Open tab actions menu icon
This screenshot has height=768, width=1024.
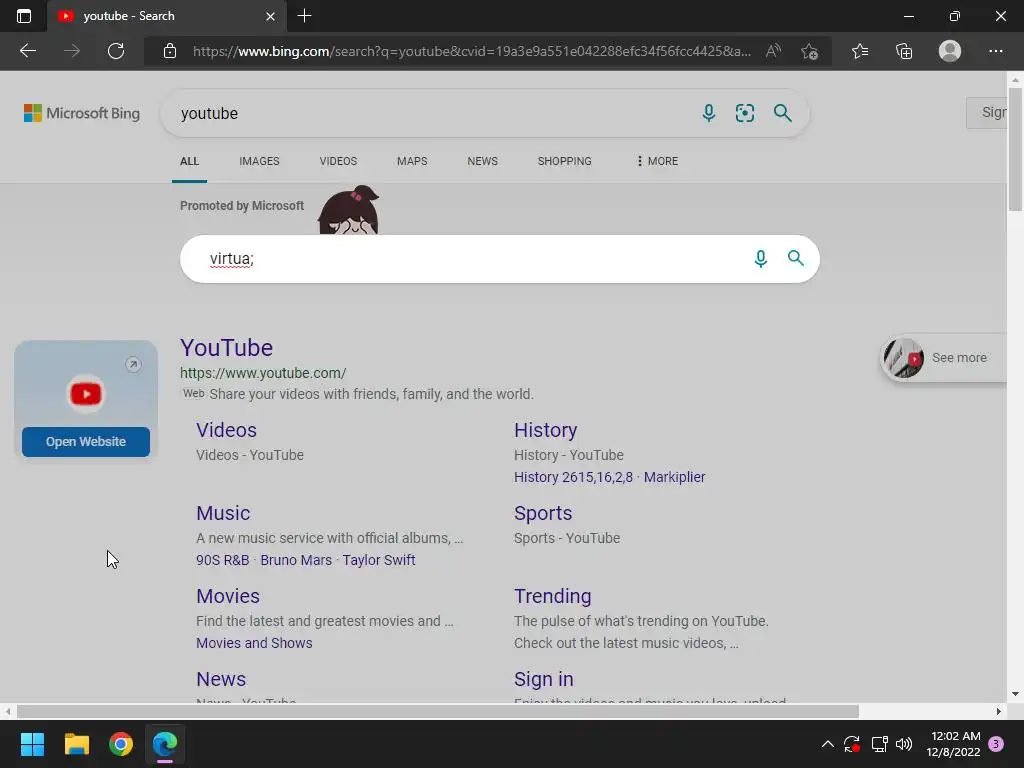(x=24, y=16)
